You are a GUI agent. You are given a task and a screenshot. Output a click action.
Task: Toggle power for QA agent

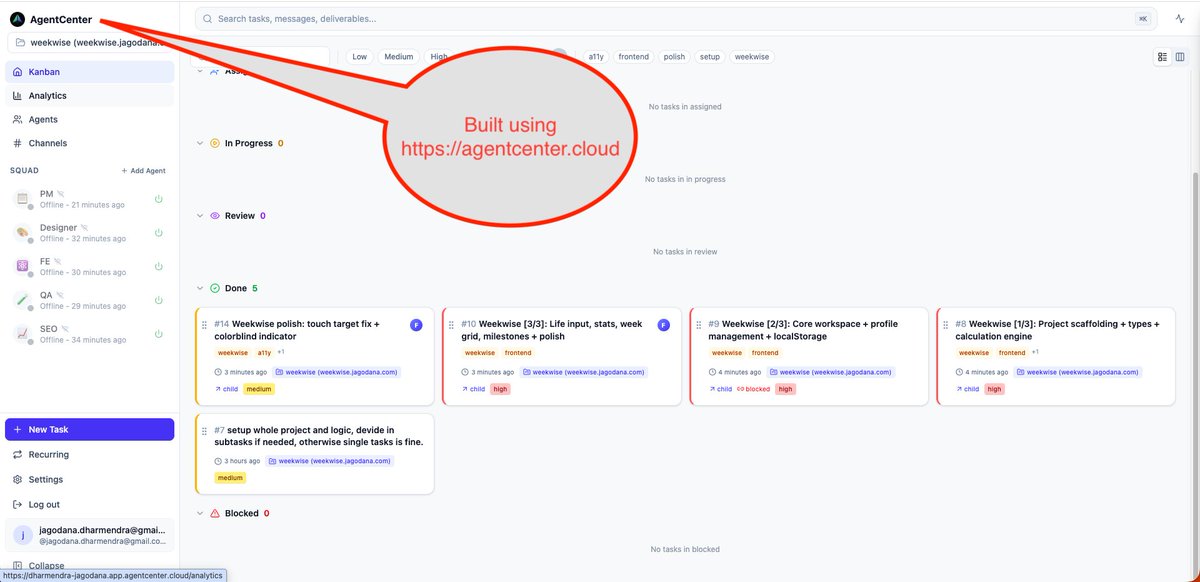click(158, 300)
